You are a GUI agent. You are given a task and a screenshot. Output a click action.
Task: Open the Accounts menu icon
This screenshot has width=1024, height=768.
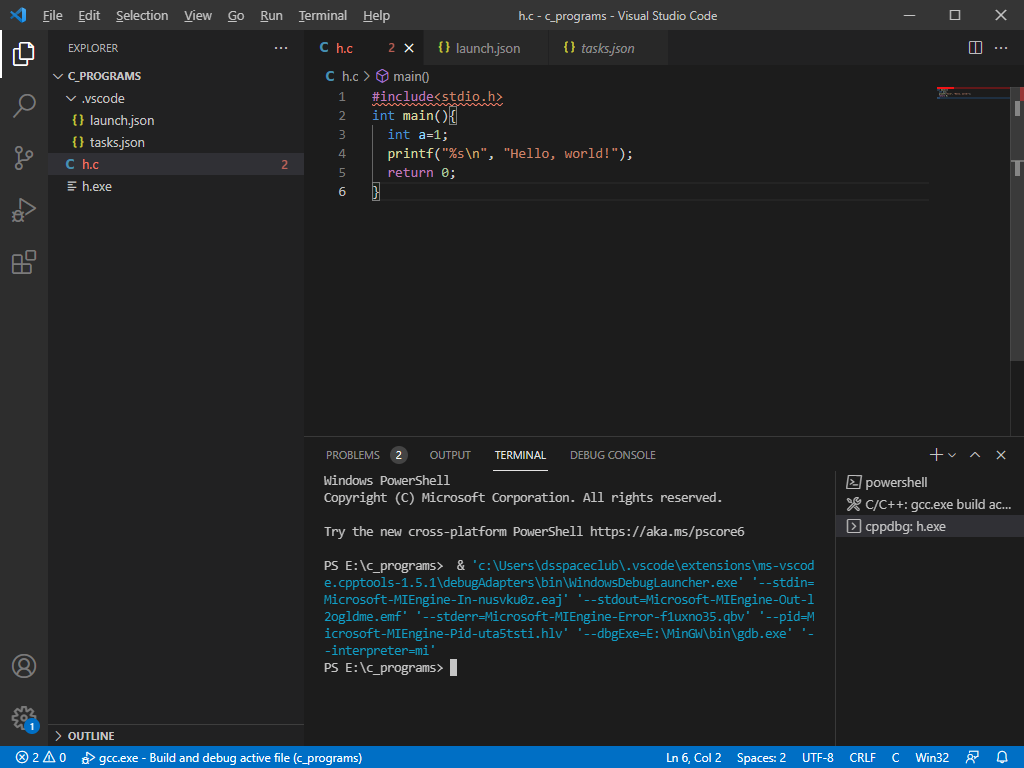point(24,666)
